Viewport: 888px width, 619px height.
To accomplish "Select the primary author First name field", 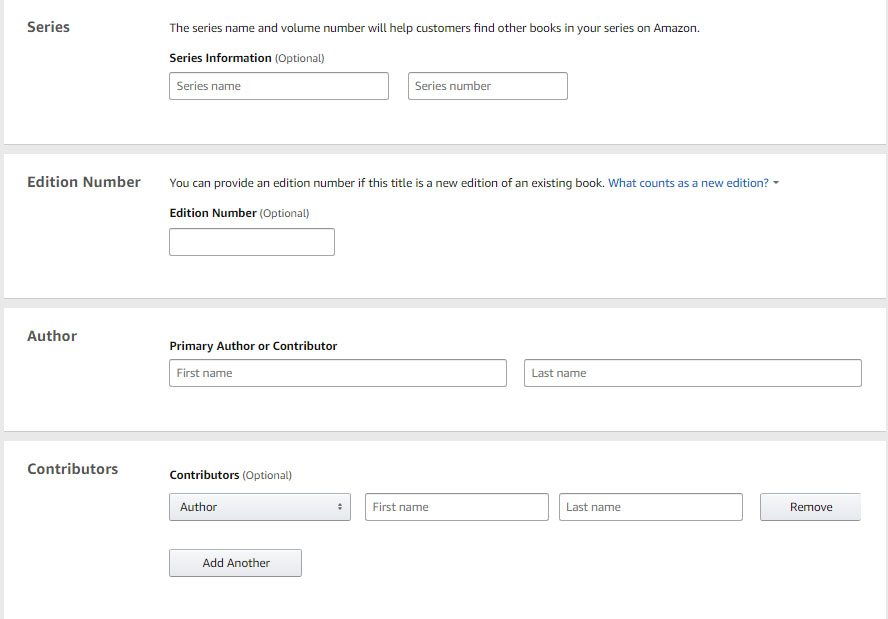I will click(338, 373).
